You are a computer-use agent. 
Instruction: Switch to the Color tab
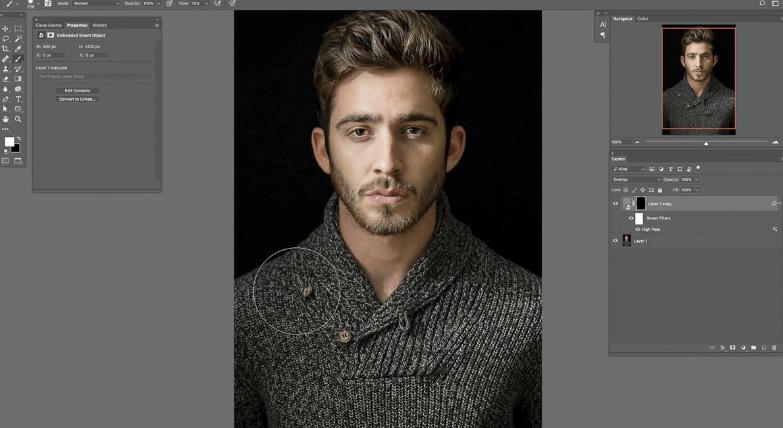[x=643, y=18]
